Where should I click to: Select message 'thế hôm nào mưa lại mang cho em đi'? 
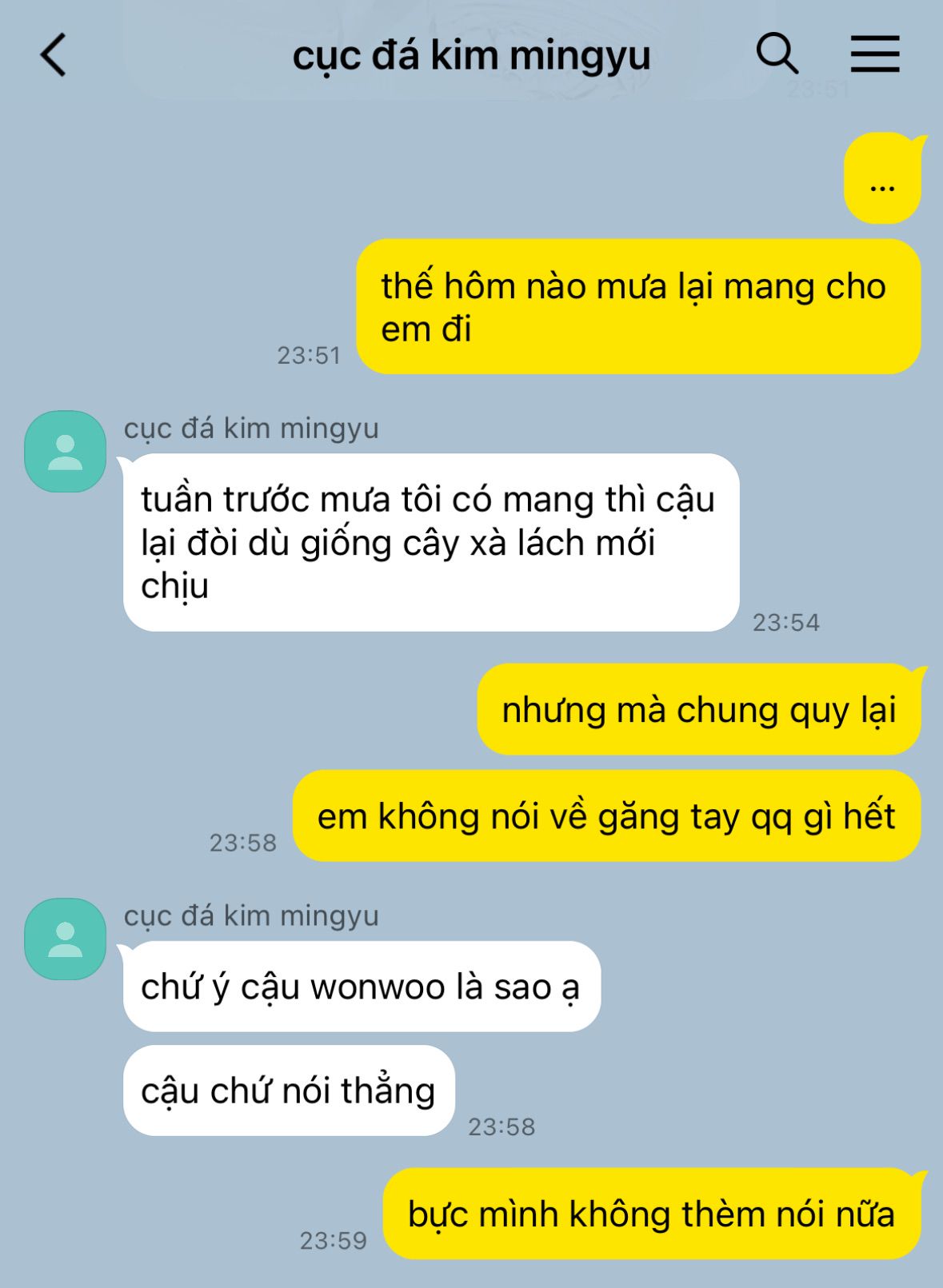tap(638, 307)
